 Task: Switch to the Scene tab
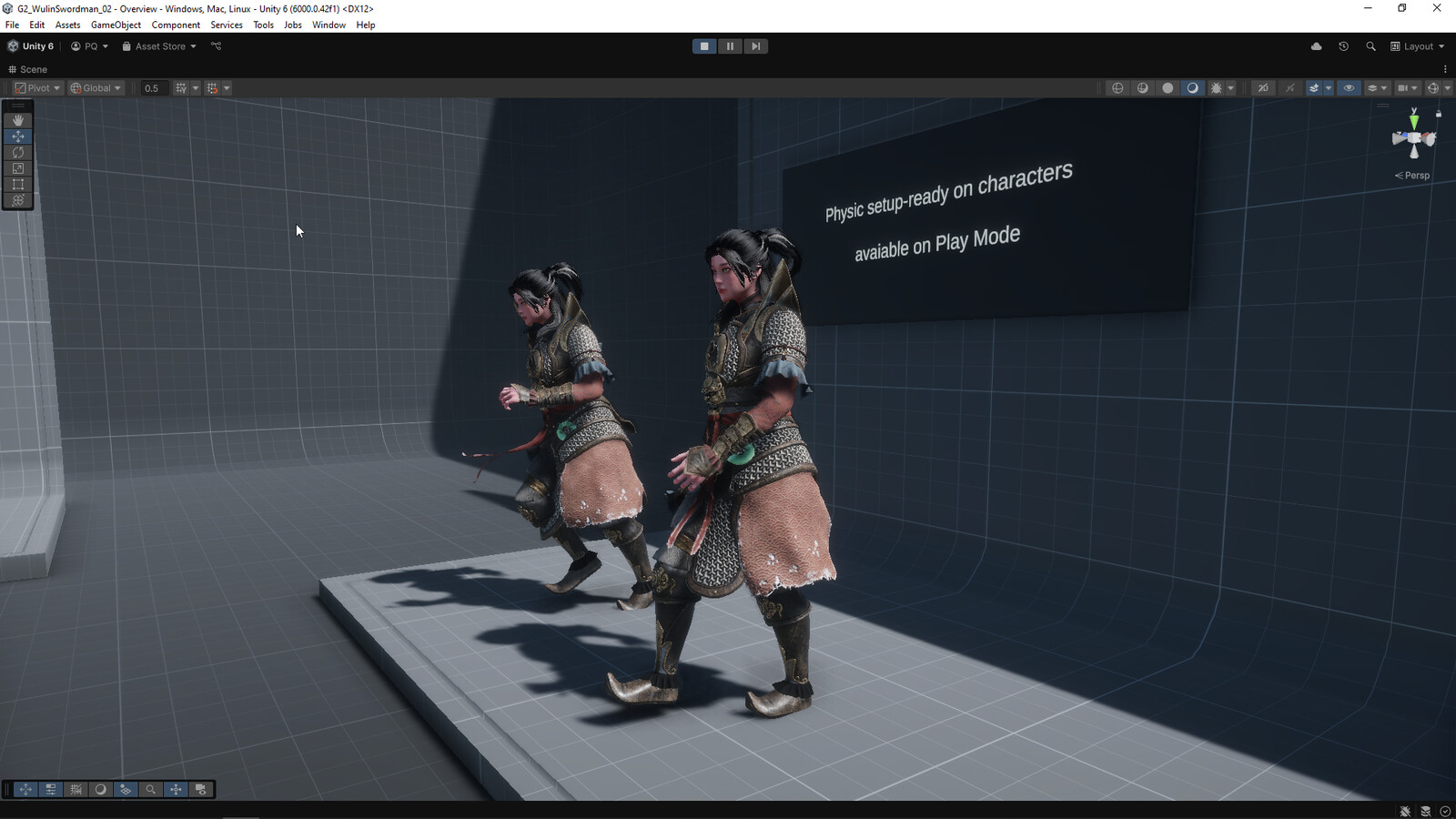pyautogui.click(x=27, y=69)
